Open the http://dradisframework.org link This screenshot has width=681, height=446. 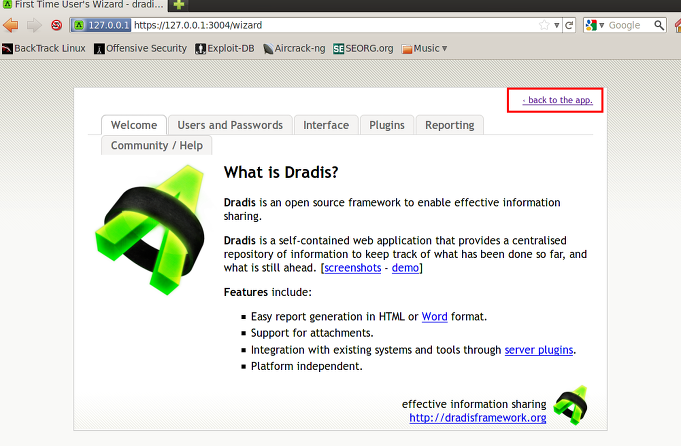[x=478, y=418]
